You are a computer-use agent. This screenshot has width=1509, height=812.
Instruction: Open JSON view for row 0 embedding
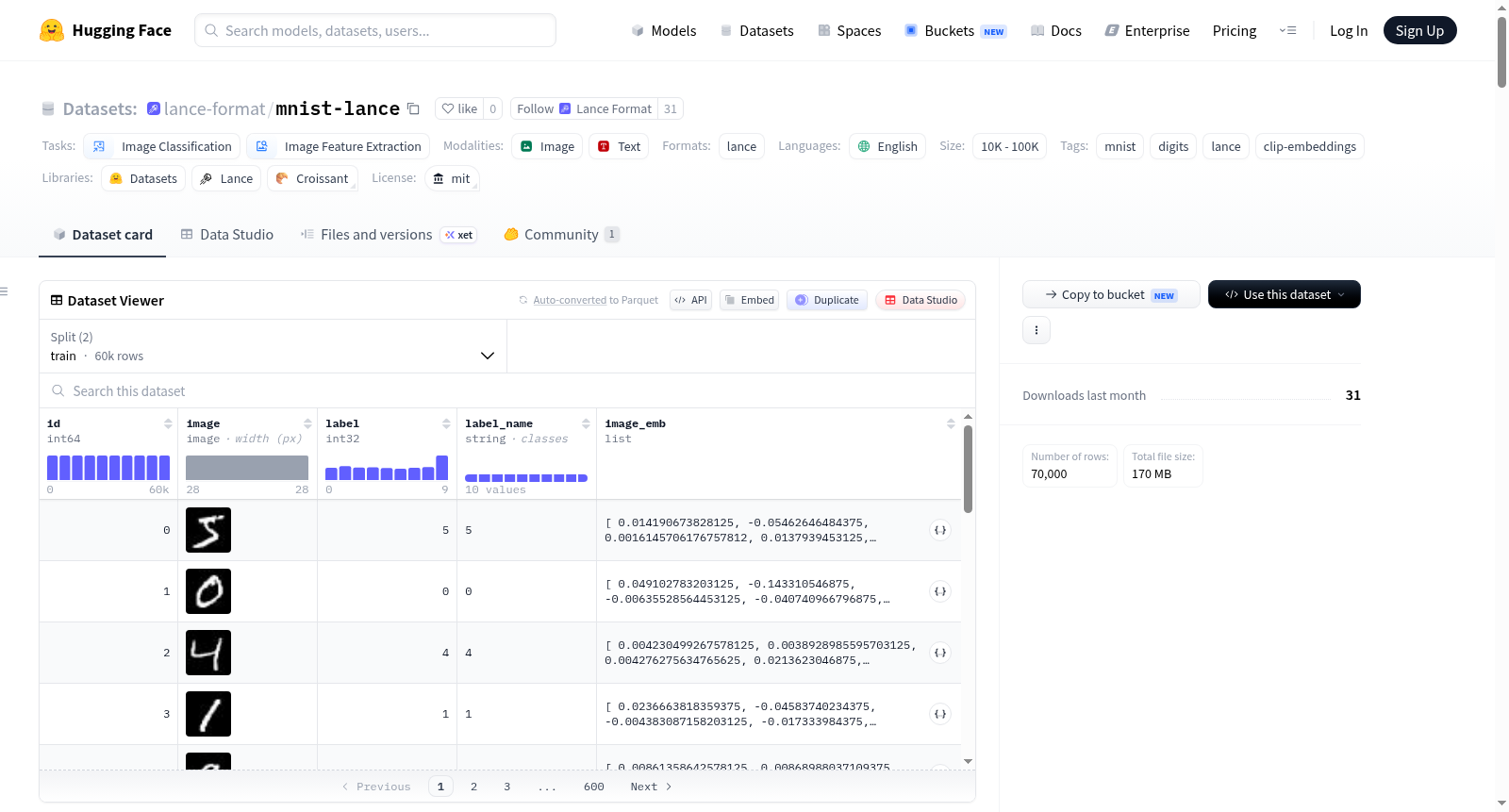(x=940, y=530)
